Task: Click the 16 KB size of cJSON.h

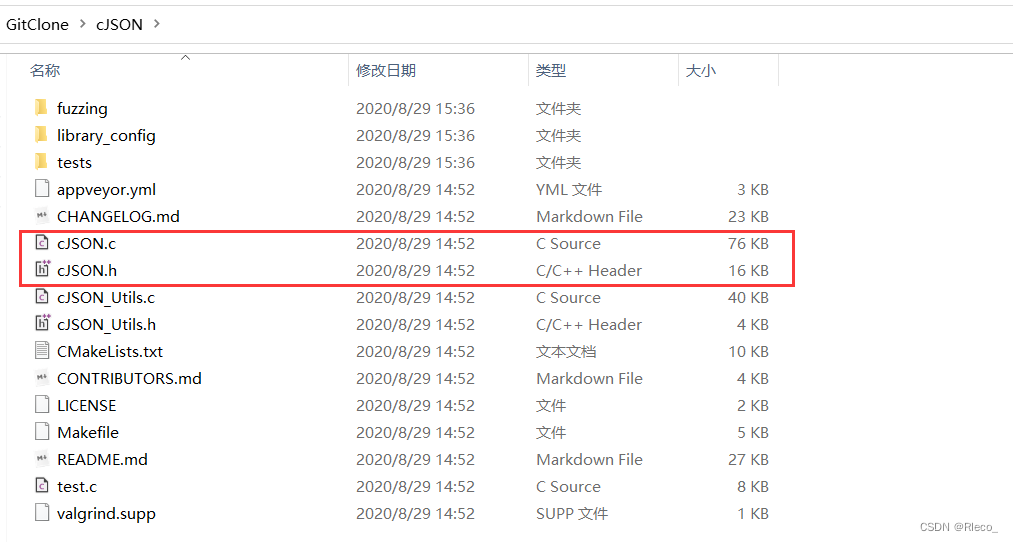Action: 748,271
